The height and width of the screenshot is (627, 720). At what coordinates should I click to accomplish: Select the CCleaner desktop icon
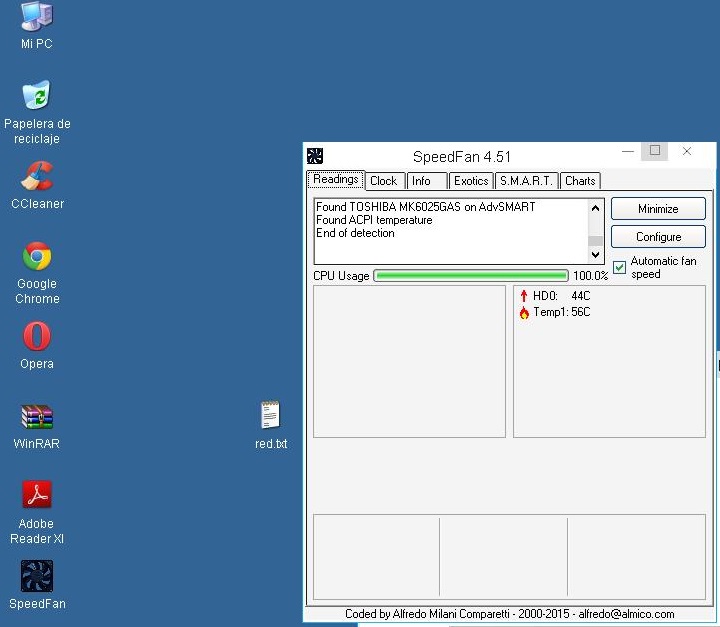tap(37, 185)
